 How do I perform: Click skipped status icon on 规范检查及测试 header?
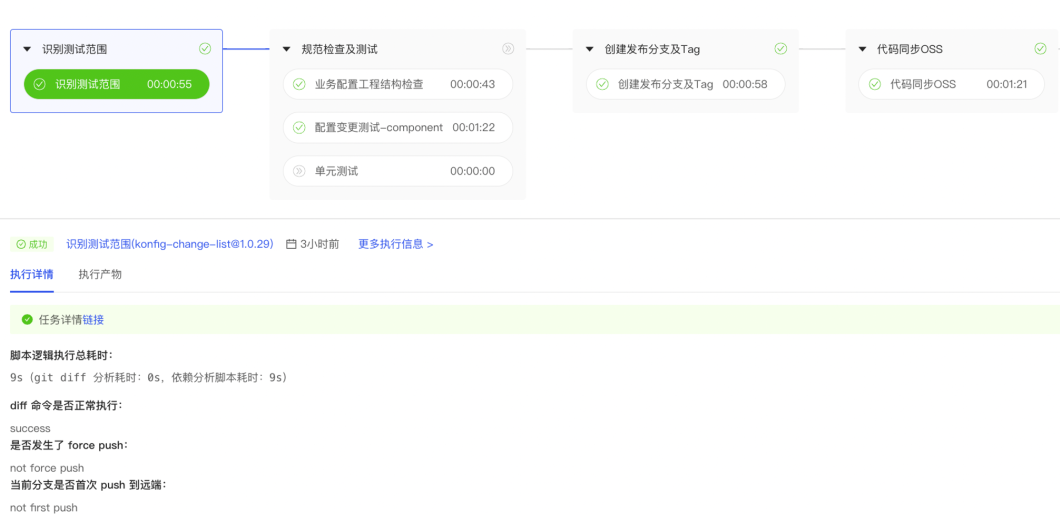tap(508, 49)
